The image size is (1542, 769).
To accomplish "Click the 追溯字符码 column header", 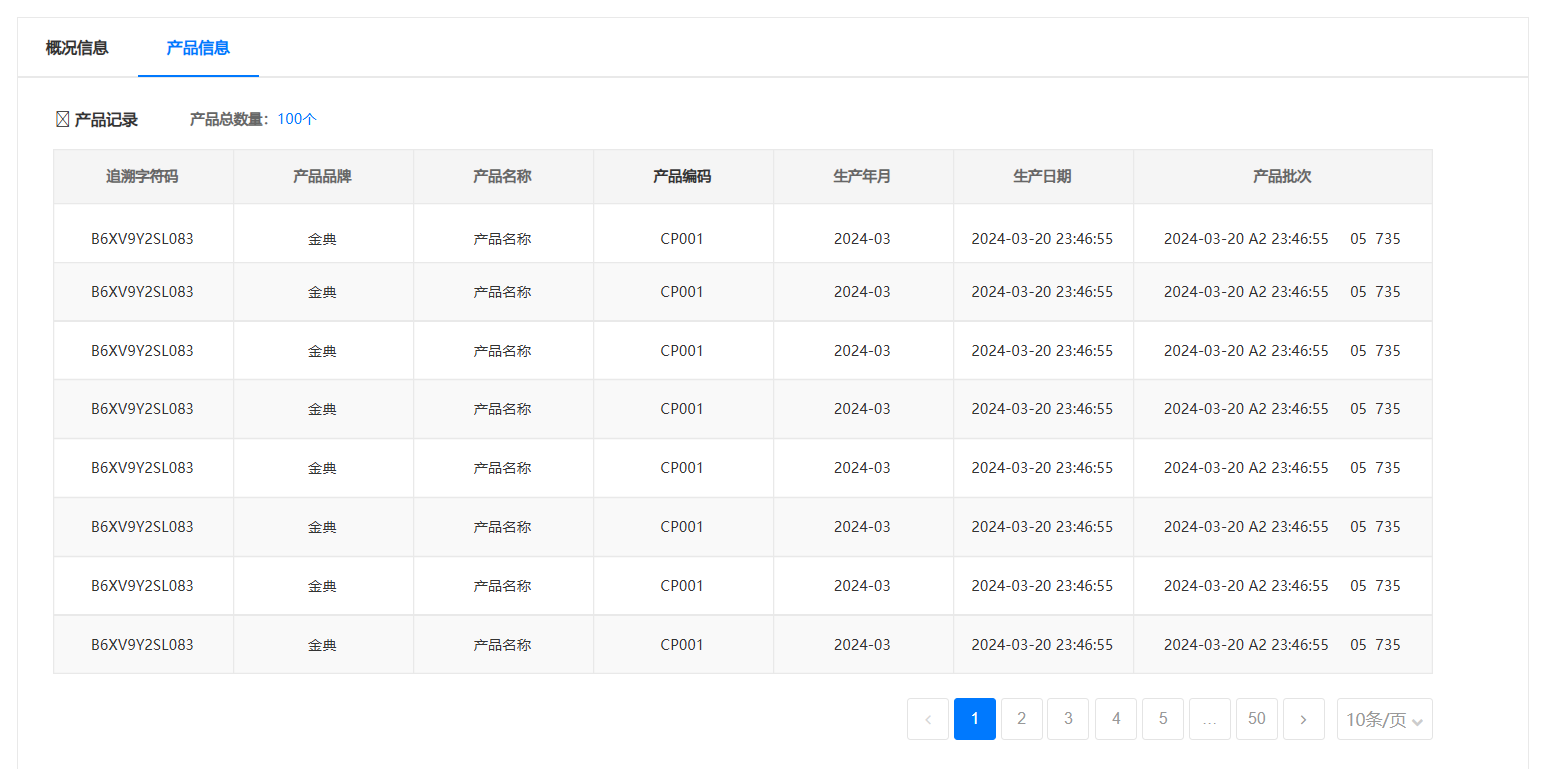I will [143, 177].
